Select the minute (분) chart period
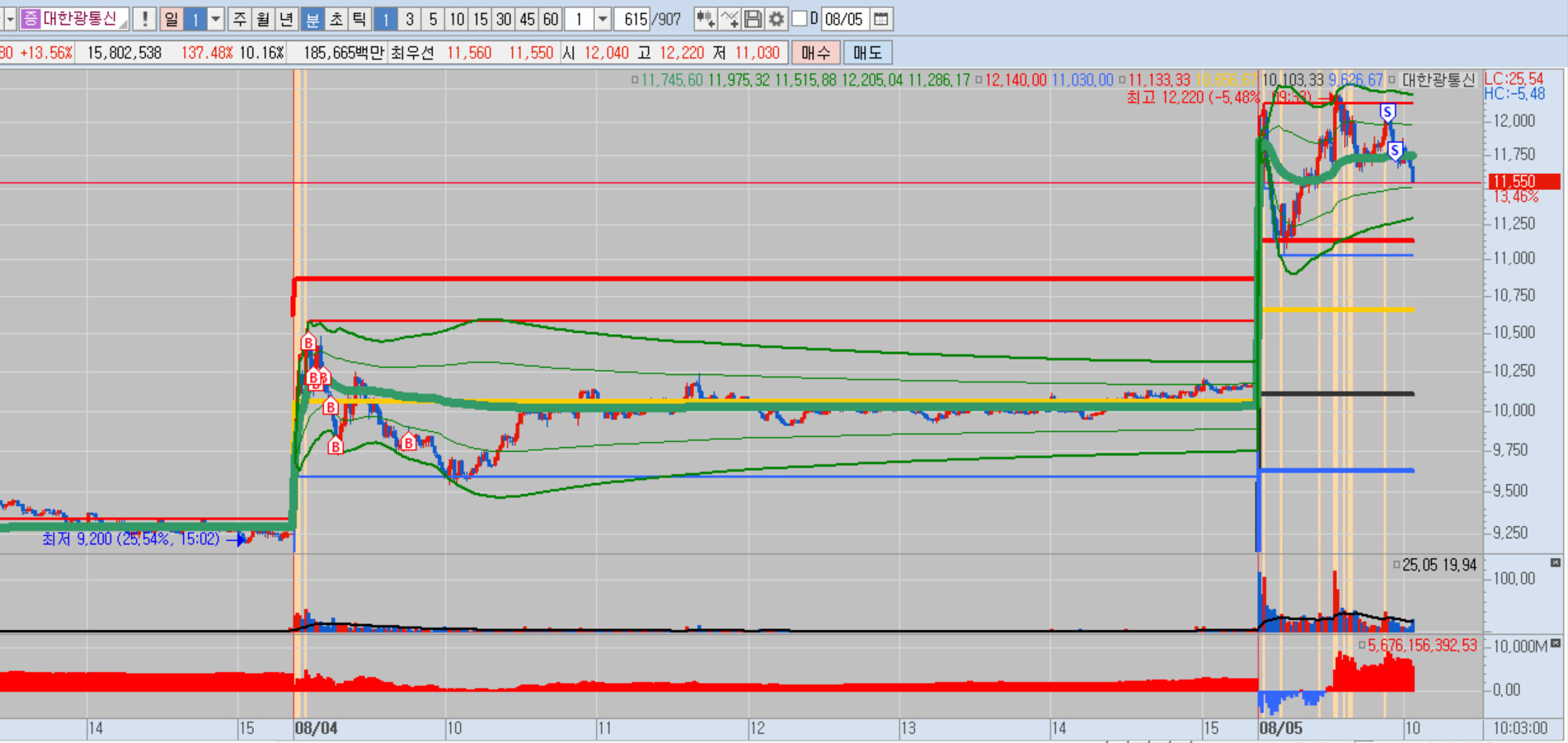The image size is (1568, 743). (x=312, y=18)
